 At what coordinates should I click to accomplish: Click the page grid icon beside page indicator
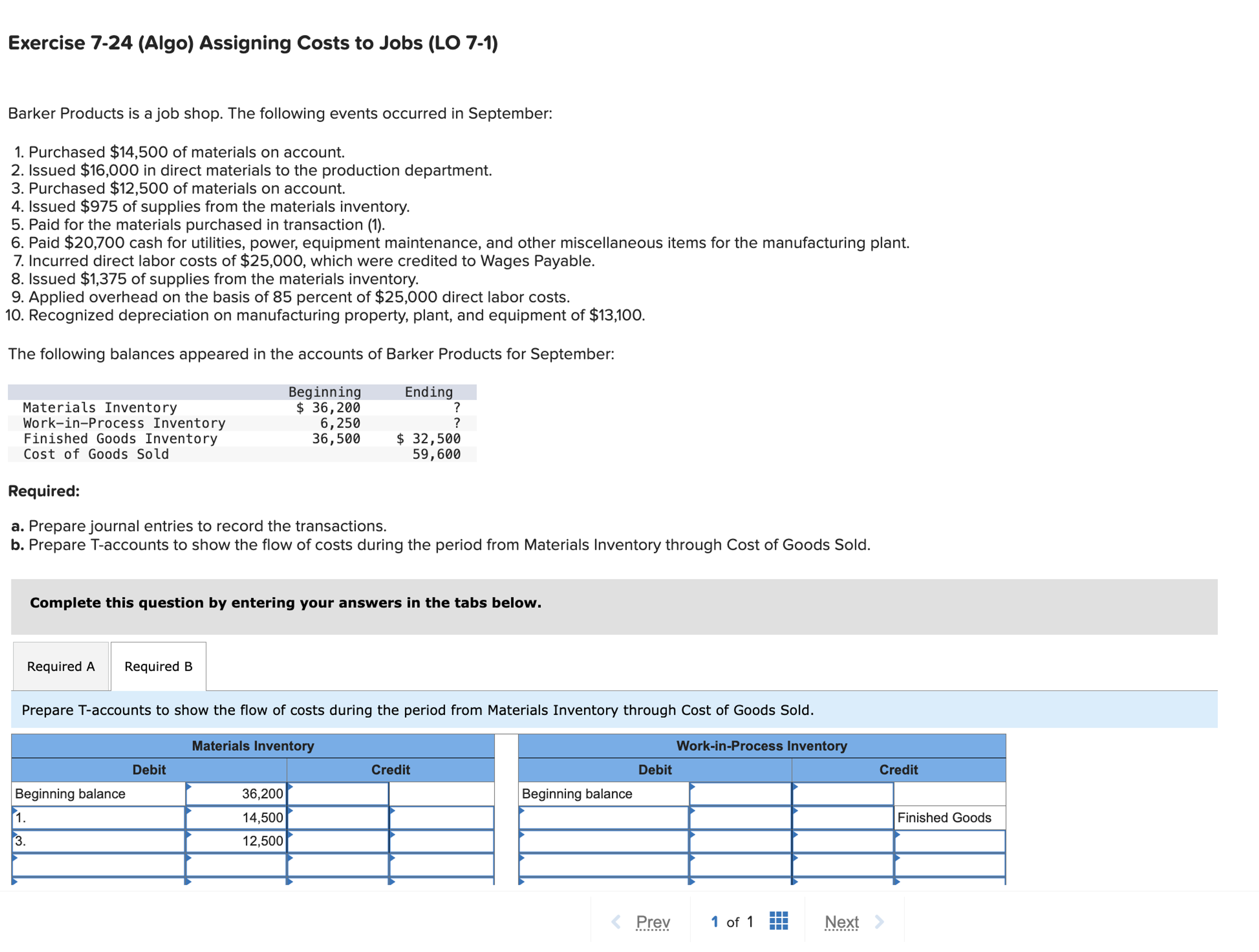click(x=779, y=921)
